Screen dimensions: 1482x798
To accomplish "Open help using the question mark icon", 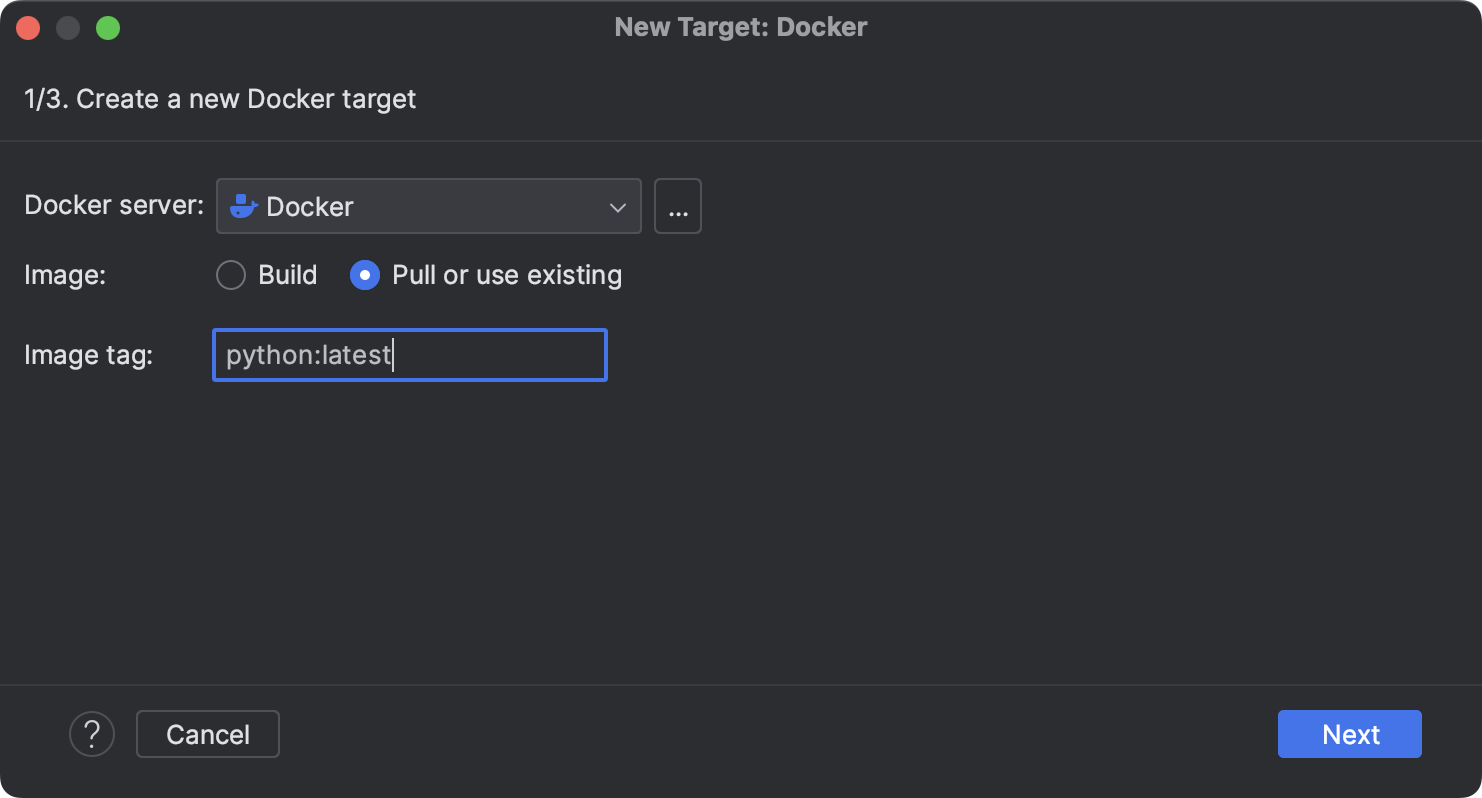I will pos(92,733).
